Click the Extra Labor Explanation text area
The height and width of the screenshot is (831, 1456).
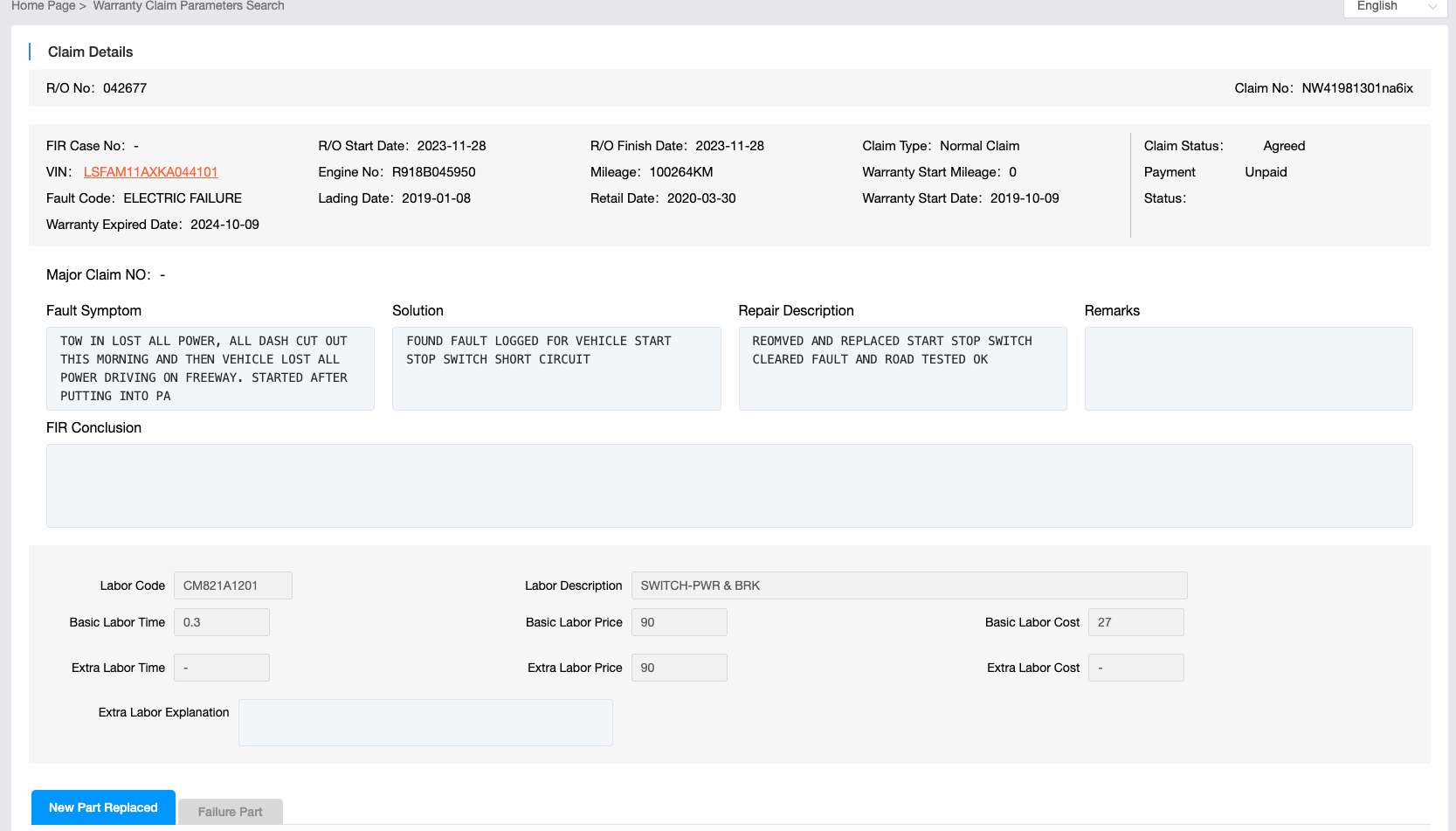(x=425, y=723)
